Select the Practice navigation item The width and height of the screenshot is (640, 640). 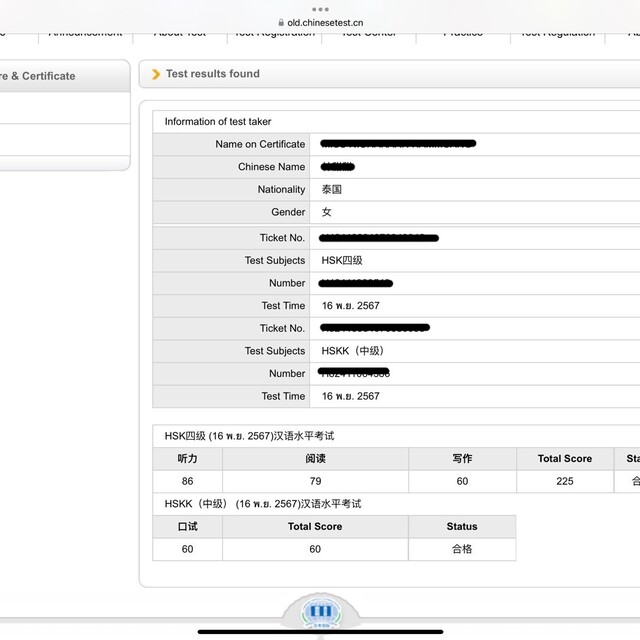pos(463,34)
